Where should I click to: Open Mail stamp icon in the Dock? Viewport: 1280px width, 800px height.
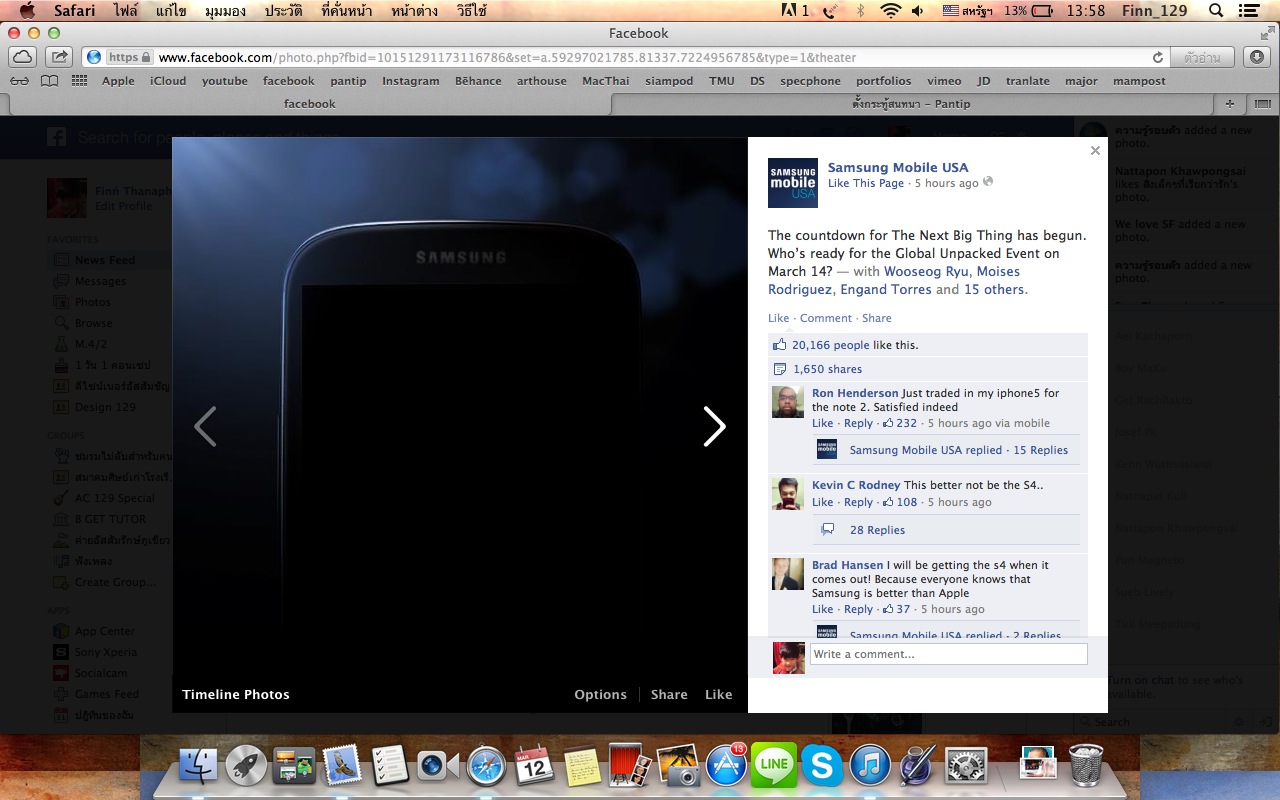point(342,766)
